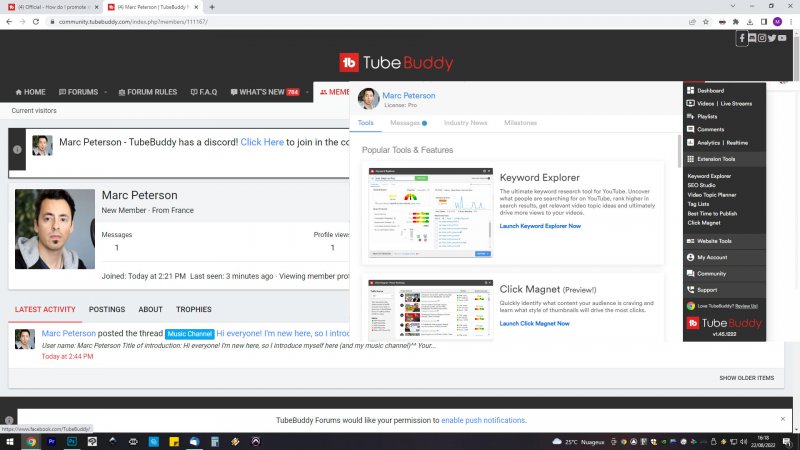Screen dimensions: 800x450
Task: Open the Forum Rules menu item
Action: tap(146, 92)
